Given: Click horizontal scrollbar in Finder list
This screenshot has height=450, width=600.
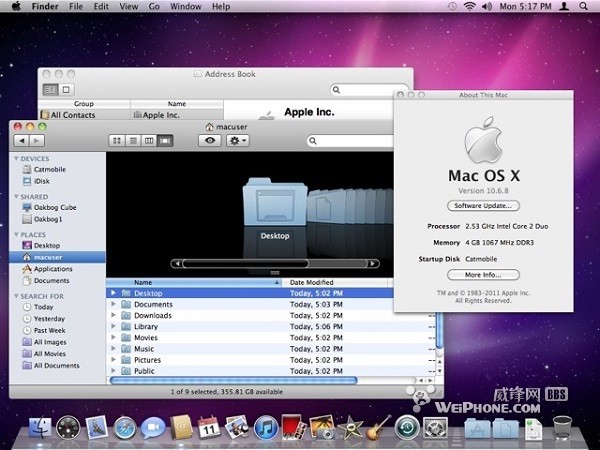Looking at the screenshot, I should (233, 380).
